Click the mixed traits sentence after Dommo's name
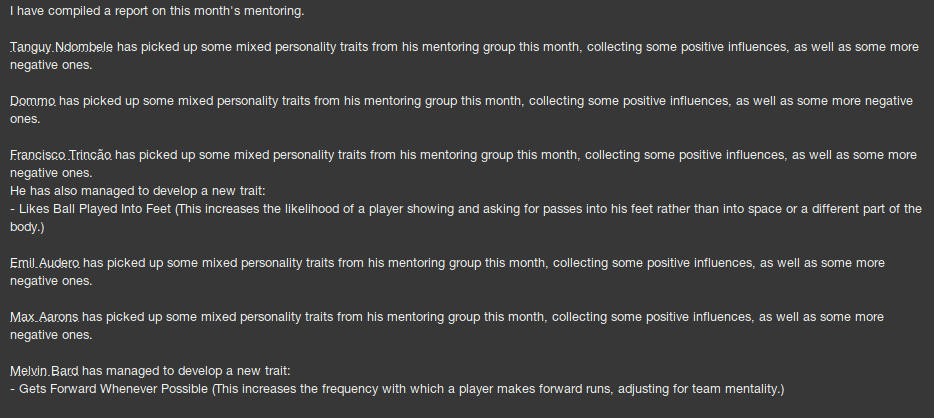Image resolution: width=934 pixels, height=418 pixels. pos(420,101)
